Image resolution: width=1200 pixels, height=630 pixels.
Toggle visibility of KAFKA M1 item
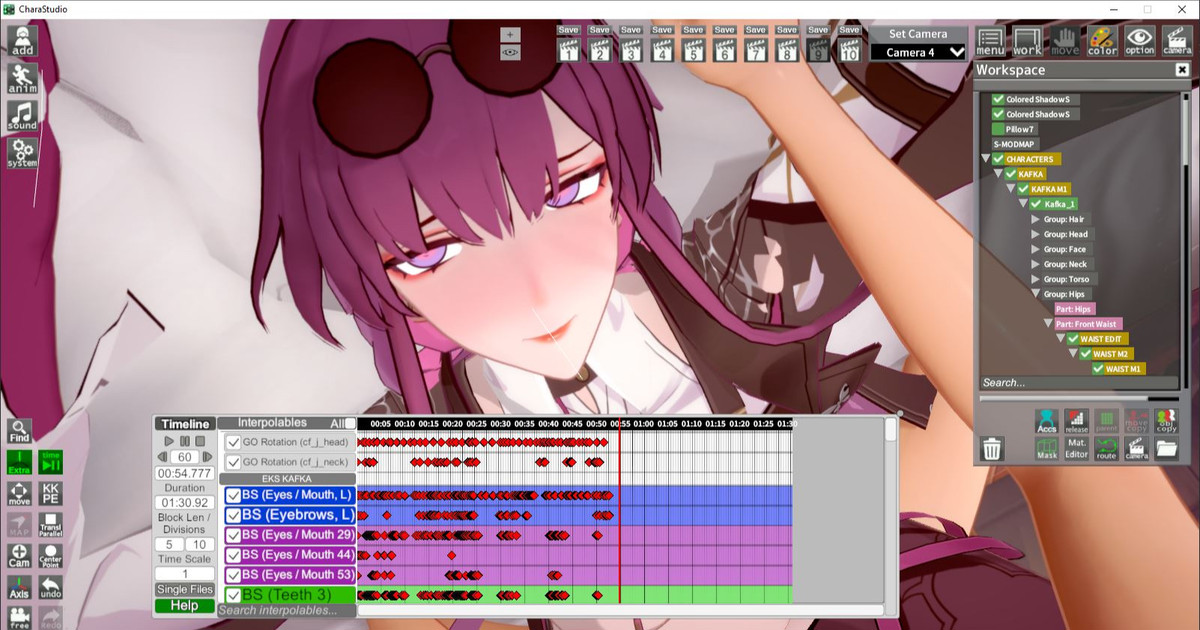1023,189
